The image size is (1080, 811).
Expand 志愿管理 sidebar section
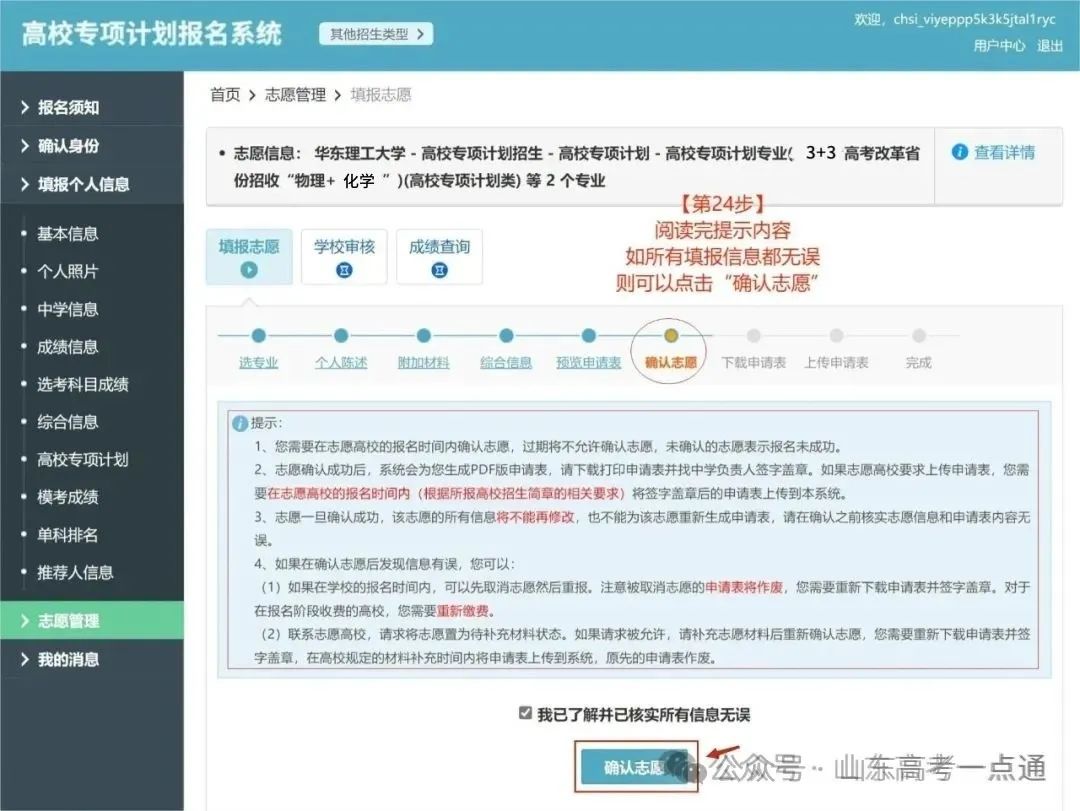pos(92,621)
